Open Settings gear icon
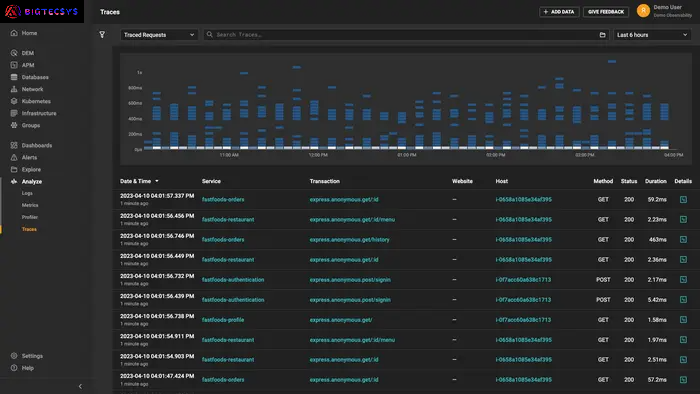Image resolution: width=700 pixels, height=394 pixels. click(14, 356)
